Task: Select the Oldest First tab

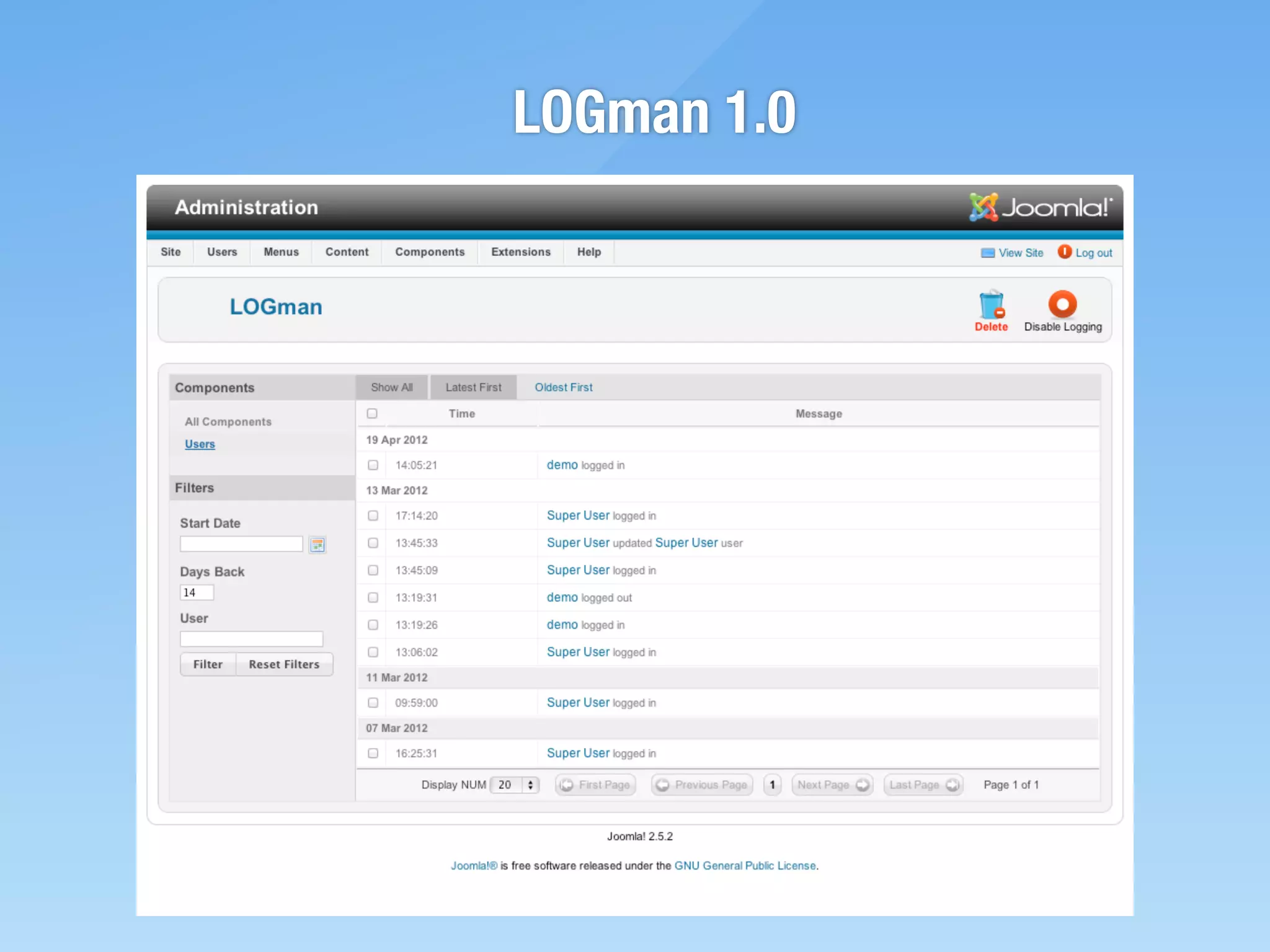Action: (564, 387)
